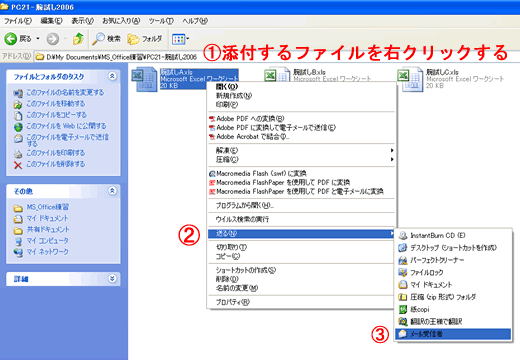Image resolution: width=520 pixels, height=360 pixels.
Task: Choose ウイルス検索の実行 entry
Action: (301, 219)
